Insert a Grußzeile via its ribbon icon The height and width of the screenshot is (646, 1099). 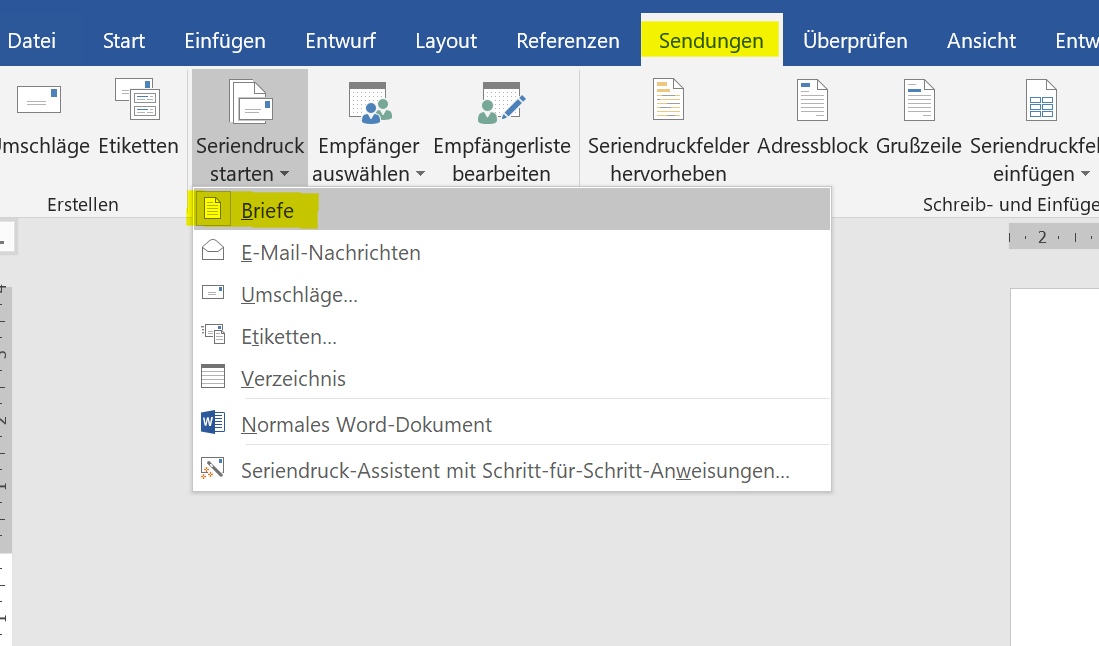coord(919,99)
